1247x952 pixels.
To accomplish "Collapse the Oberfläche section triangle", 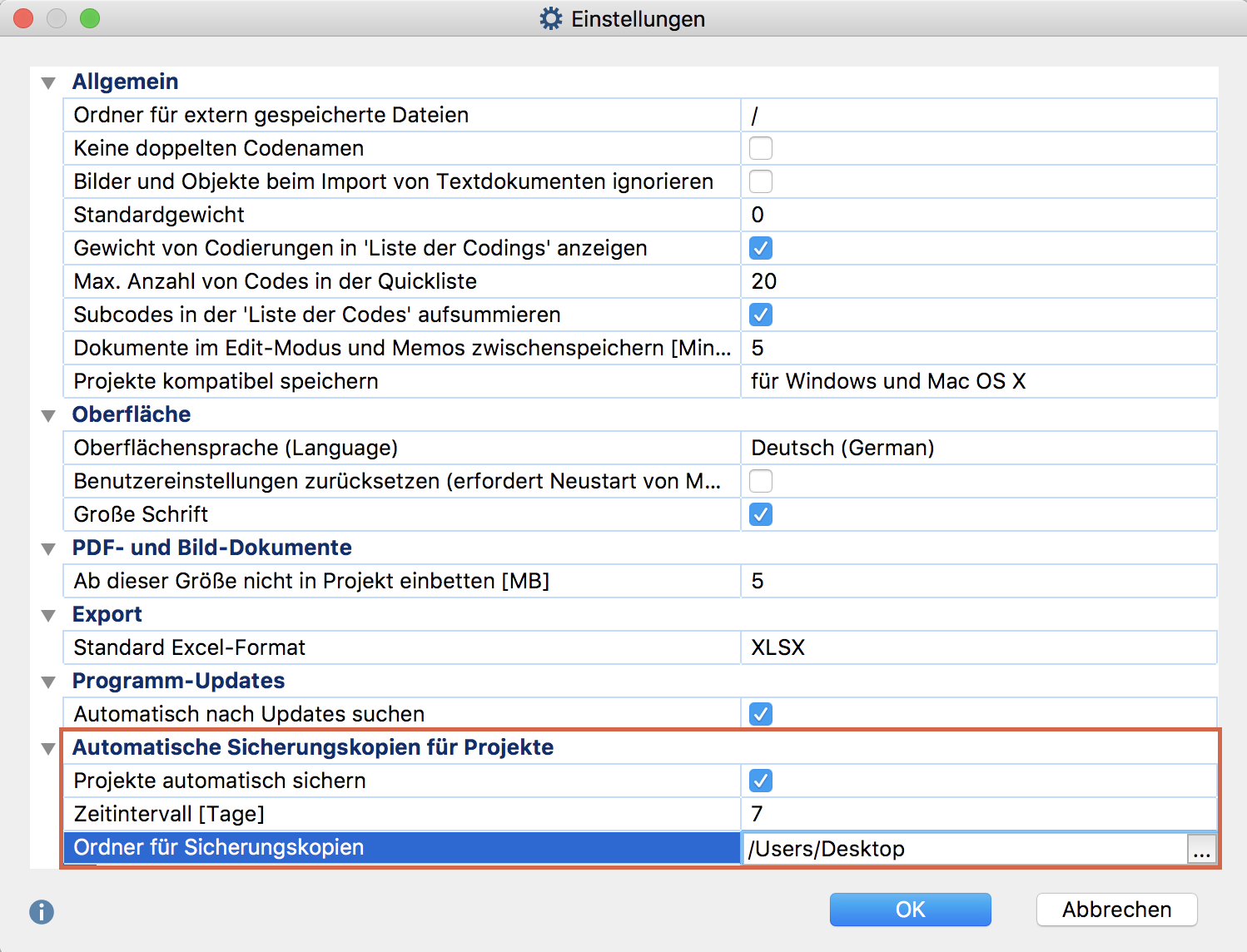I will coord(48,416).
